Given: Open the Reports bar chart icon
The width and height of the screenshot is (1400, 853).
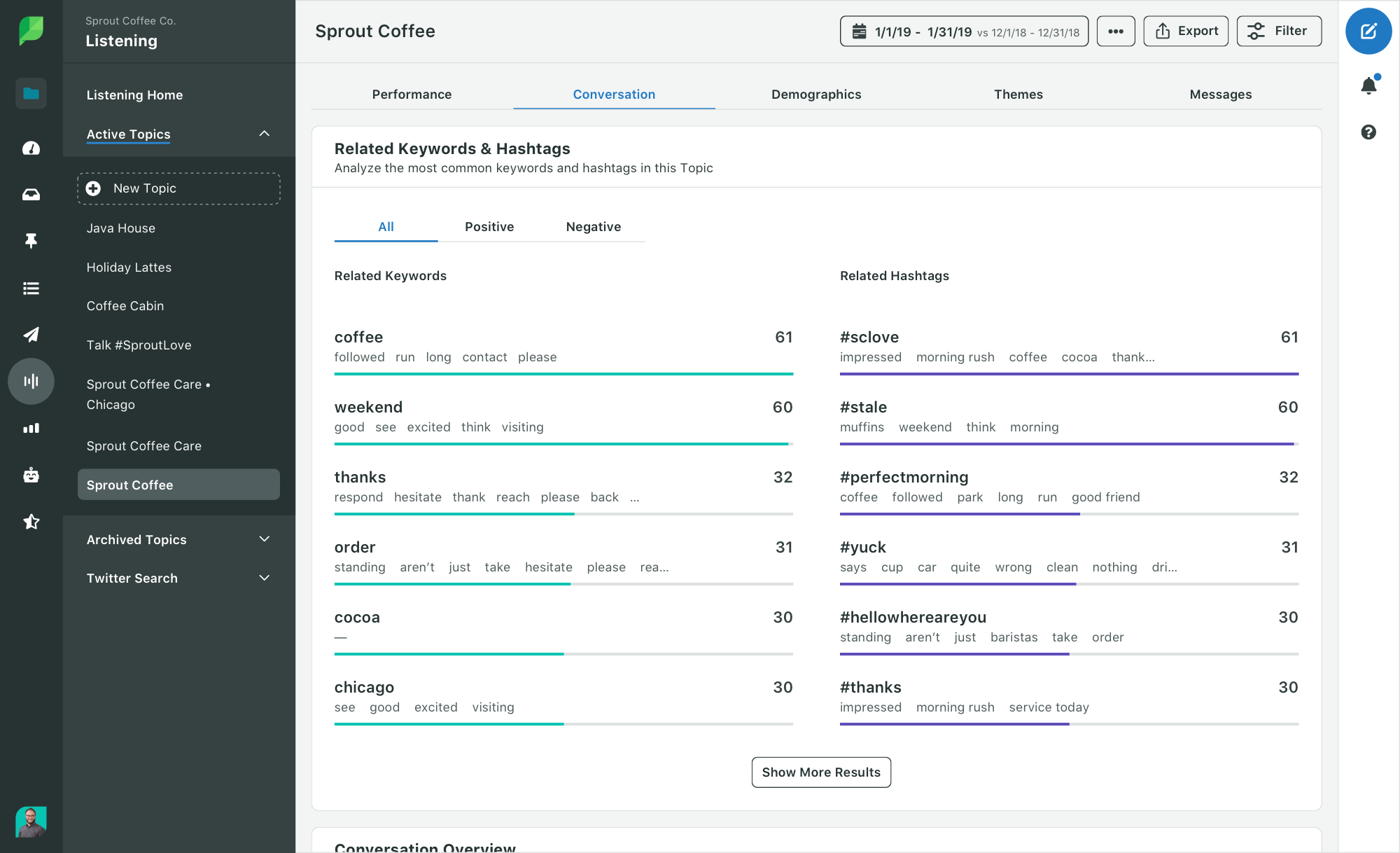Looking at the screenshot, I should click(x=31, y=428).
